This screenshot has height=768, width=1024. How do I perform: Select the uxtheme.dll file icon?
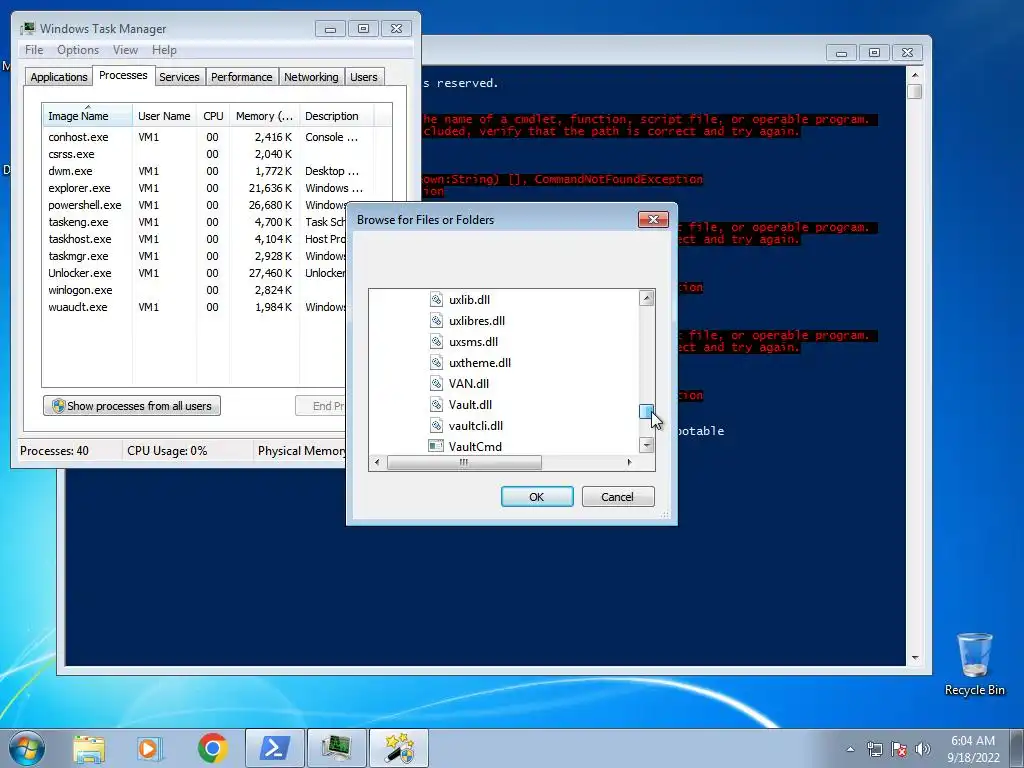pyautogui.click(x=436, y=362)
